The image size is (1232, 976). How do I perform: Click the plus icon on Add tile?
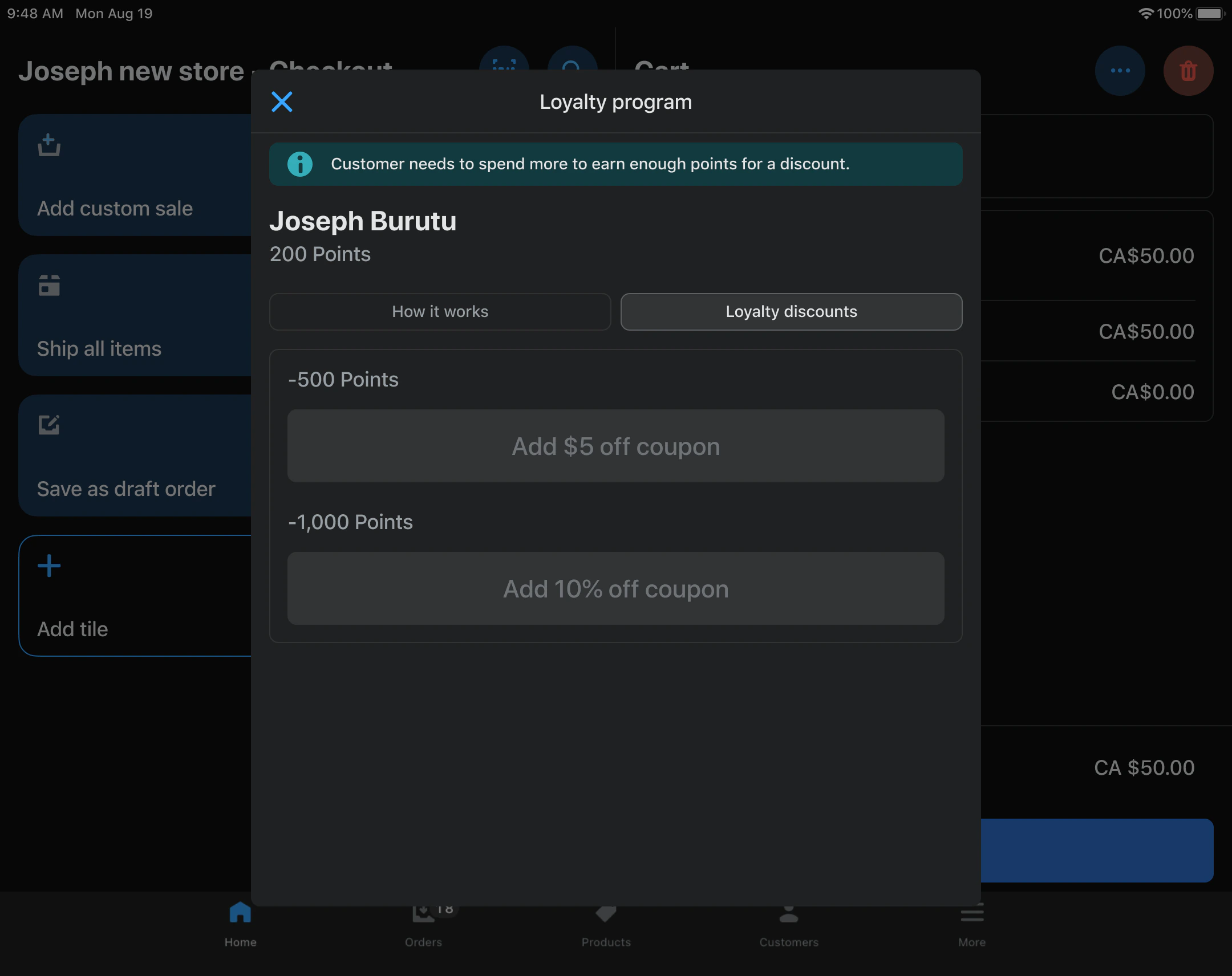[49, 566]
